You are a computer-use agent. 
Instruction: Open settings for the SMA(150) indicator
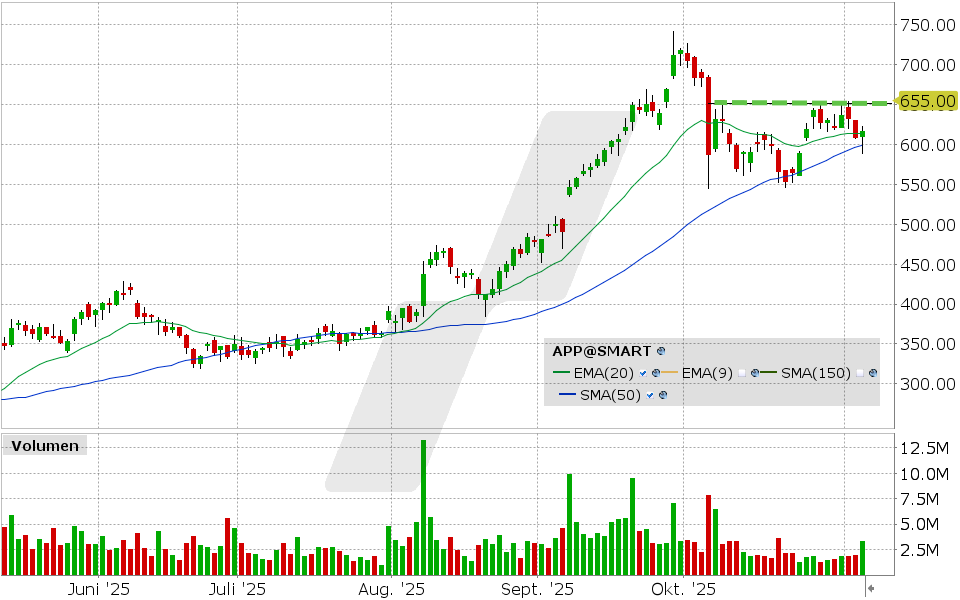(871, 373)
